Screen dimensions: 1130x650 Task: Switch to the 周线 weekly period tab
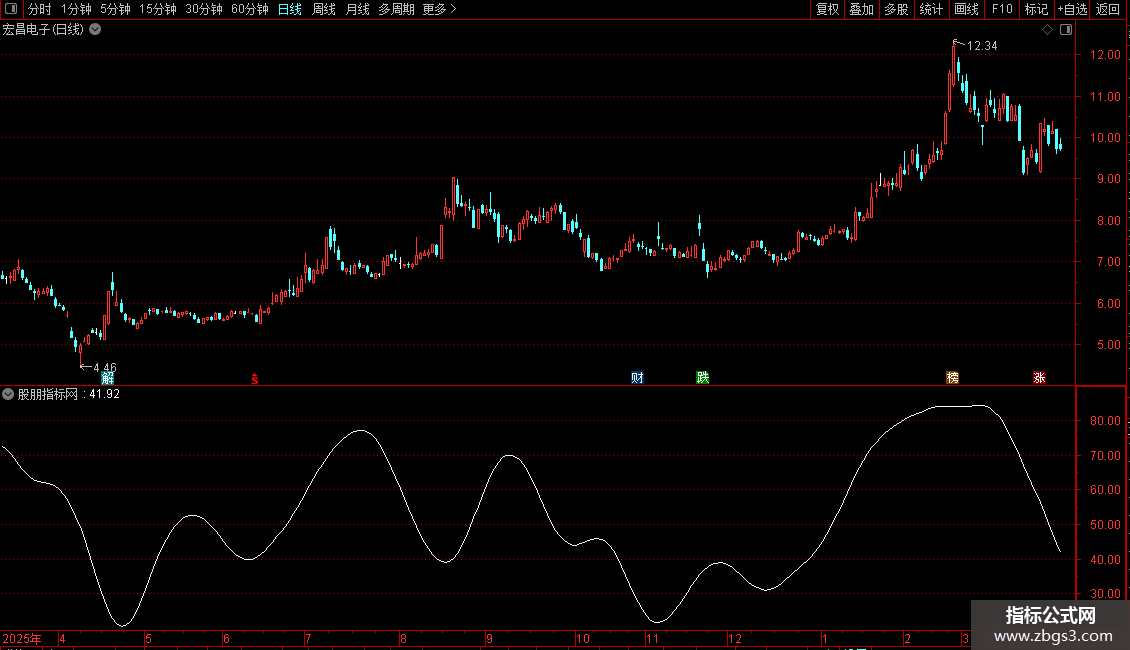coord(324,9)
